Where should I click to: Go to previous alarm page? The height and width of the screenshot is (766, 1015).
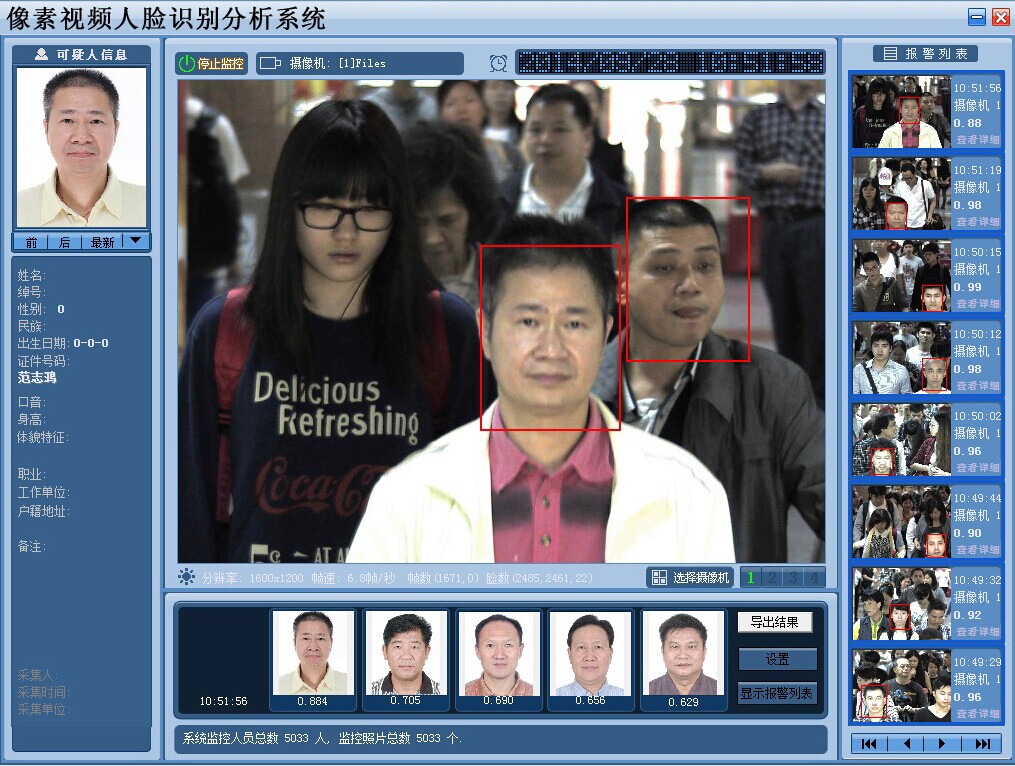(906, 744)
